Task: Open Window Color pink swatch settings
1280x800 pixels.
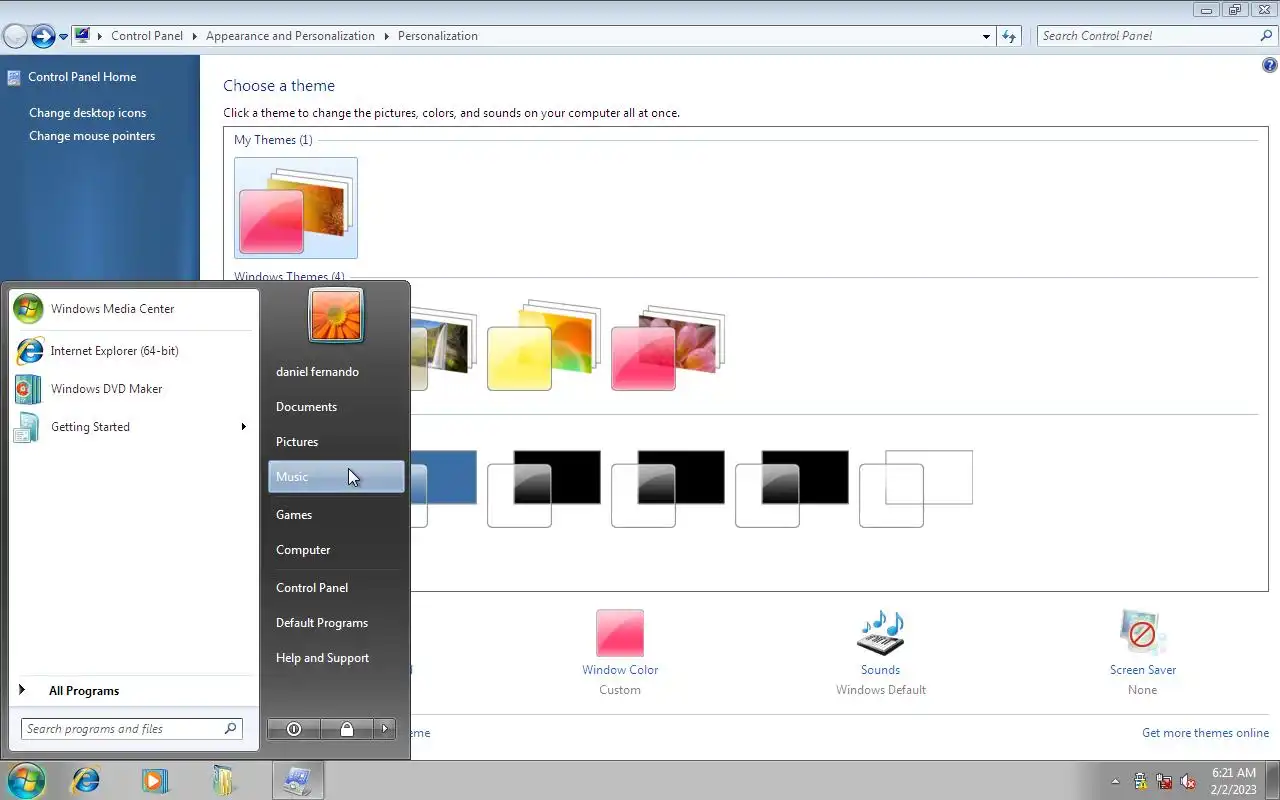Action: (x=620, y=633)
